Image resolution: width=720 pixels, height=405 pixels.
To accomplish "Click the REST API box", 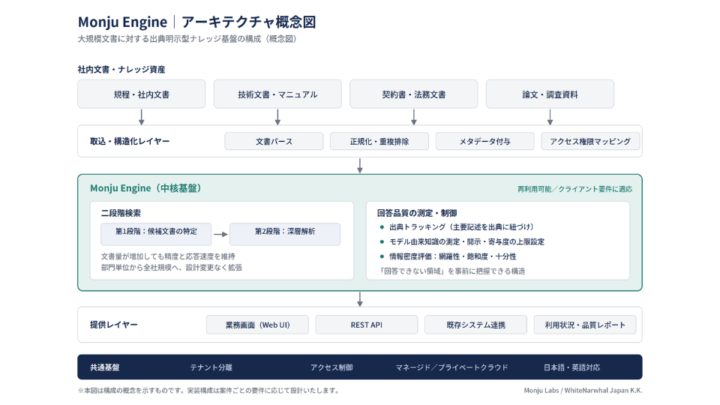I will tap(366, 325).
